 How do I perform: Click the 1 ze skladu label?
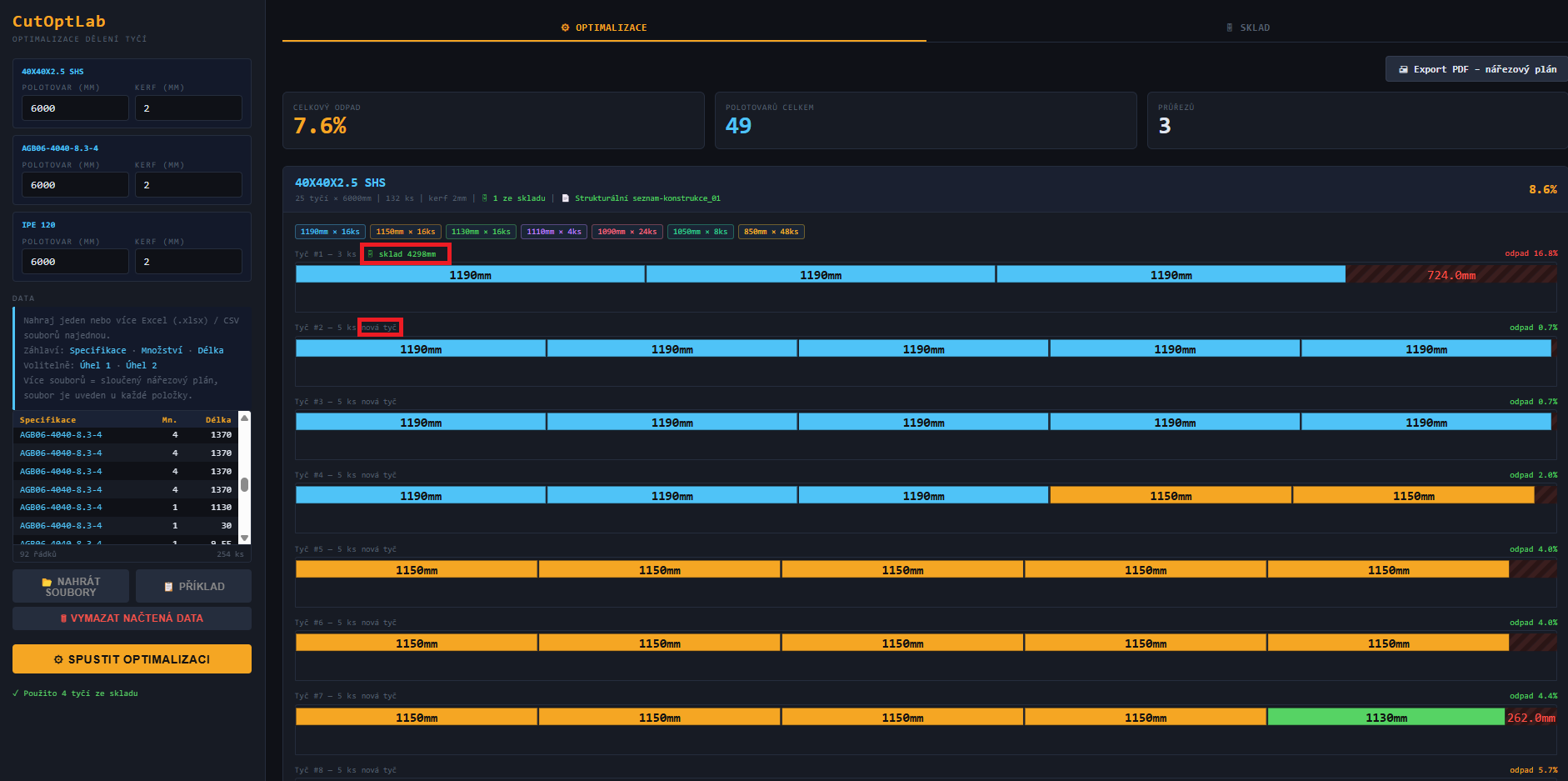click(518, 198)
